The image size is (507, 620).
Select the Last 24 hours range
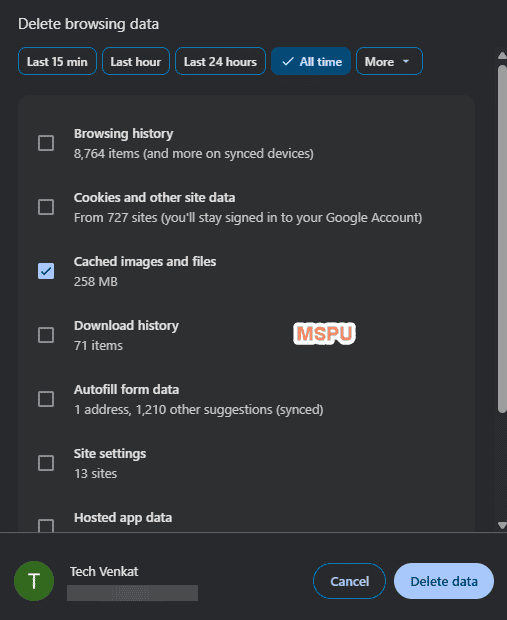pyautogui.click(x=220, y=61)
